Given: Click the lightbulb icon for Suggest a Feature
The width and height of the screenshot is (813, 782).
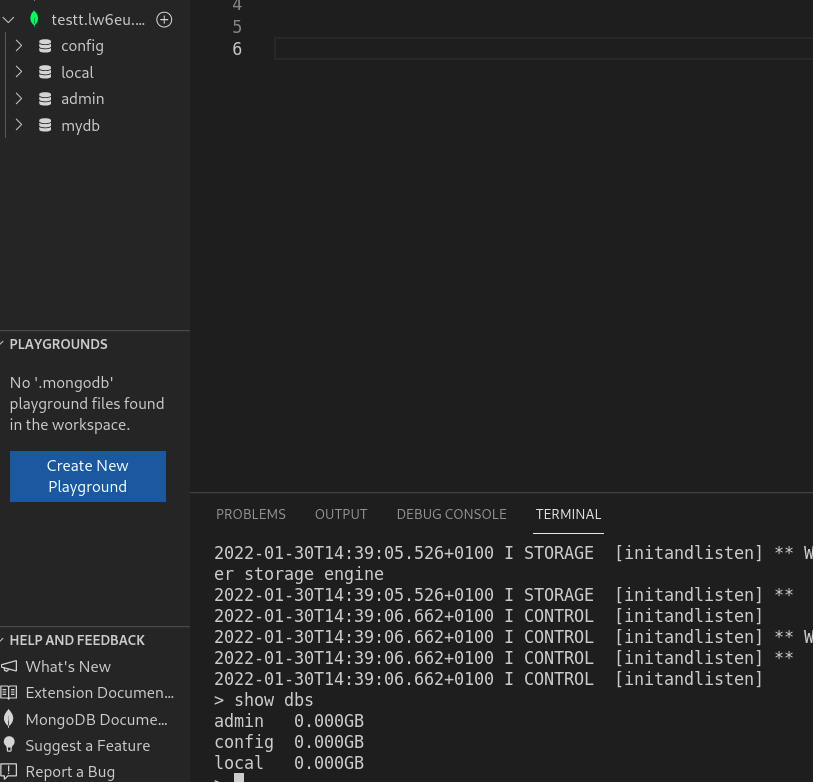Looking at the screenshot, I should click(x=9, y=745).
